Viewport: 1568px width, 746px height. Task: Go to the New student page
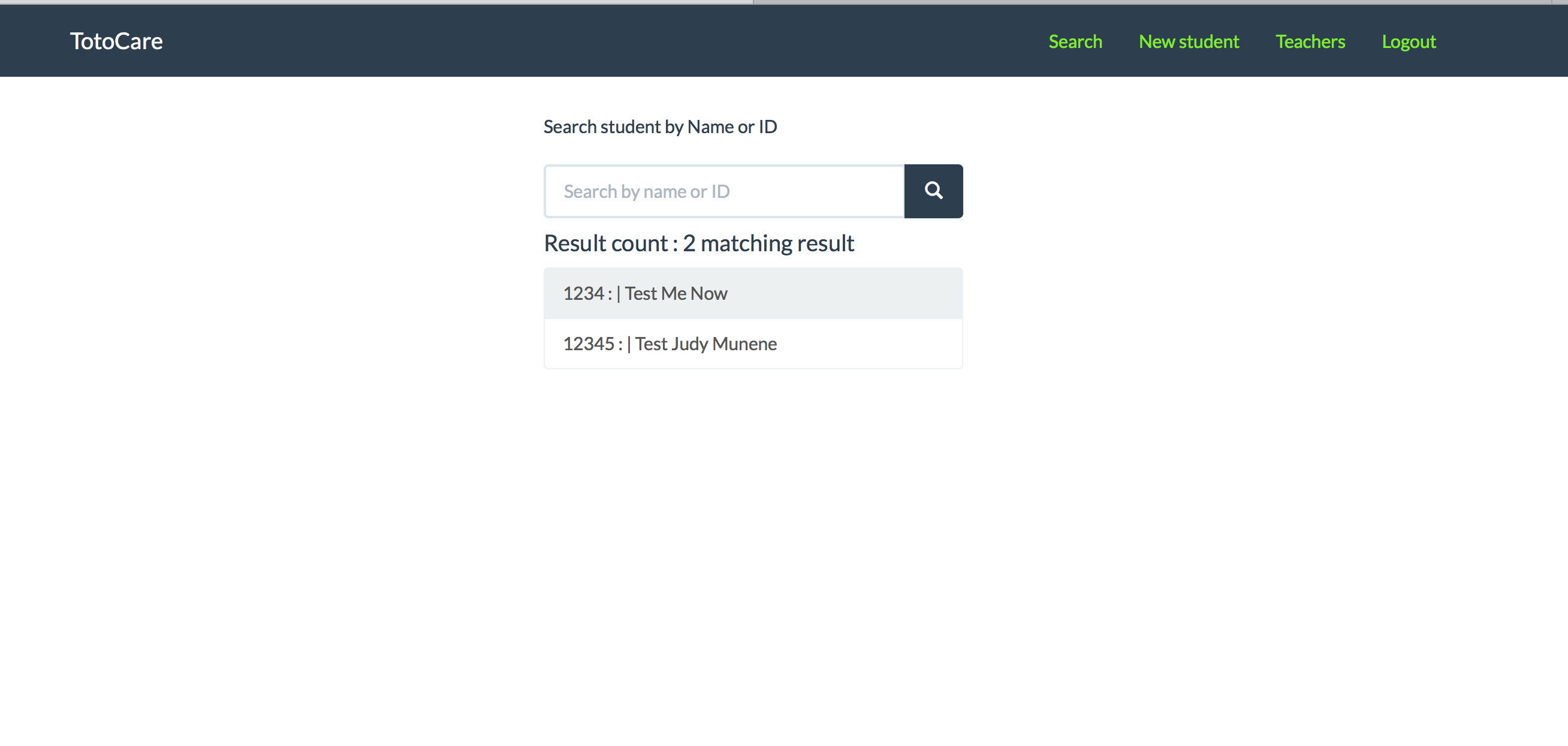coord(1188,41)
